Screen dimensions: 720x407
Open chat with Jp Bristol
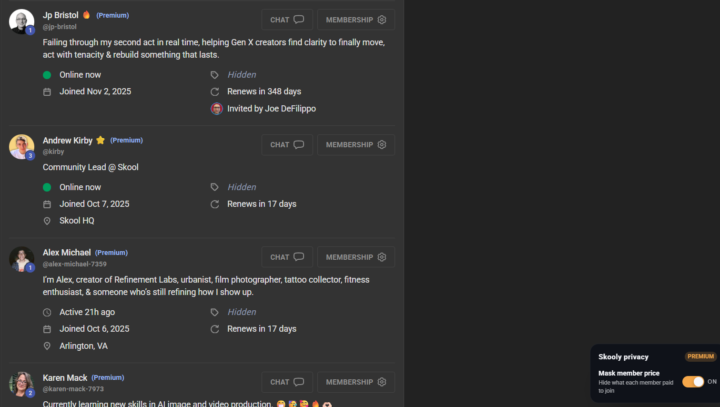pyautogui.click(x=287, y=20)
